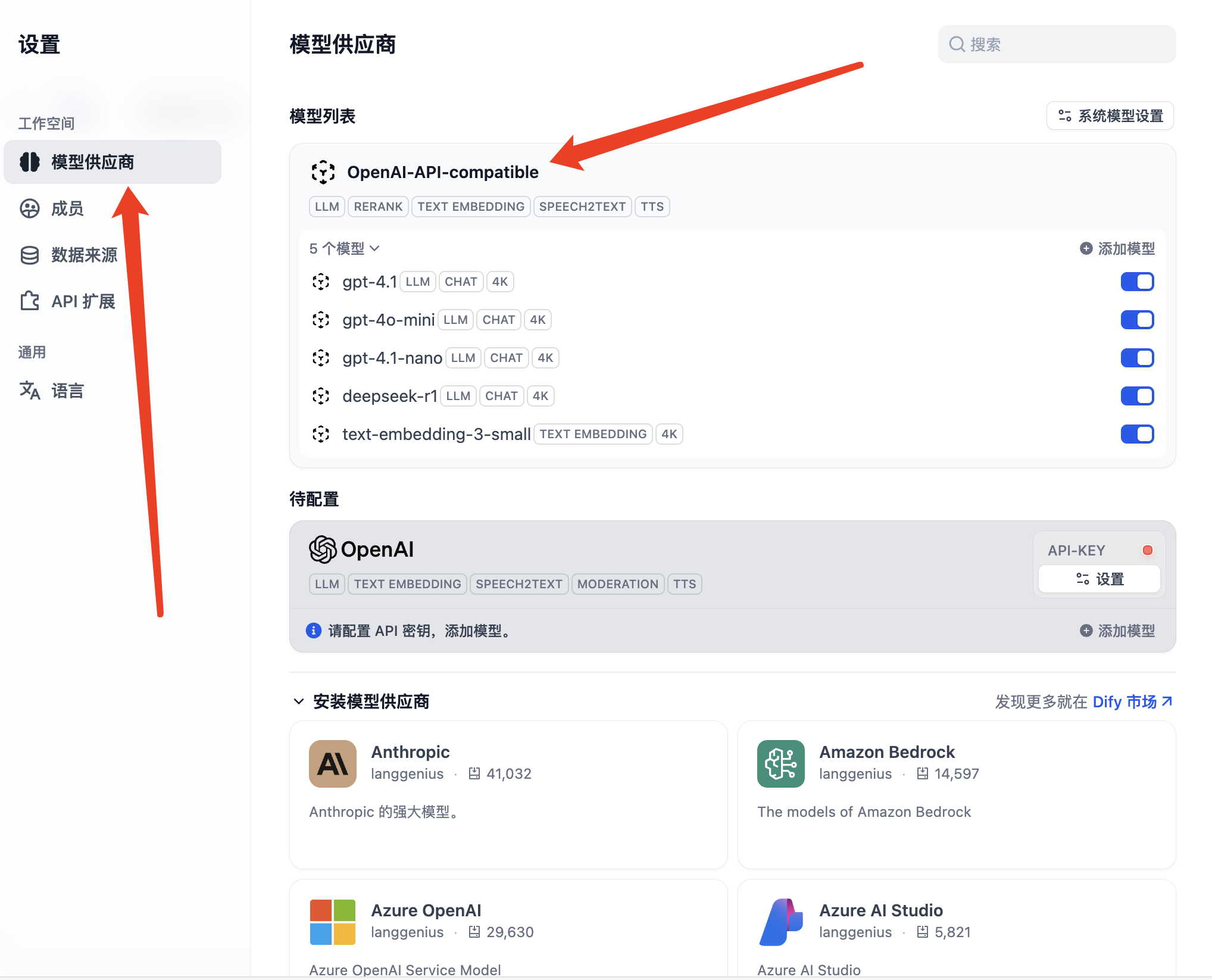Image resolution: width=1212 pixels, height=980 pixels.
Task: Toggle text-embedding-3-small model off
Action: 1138,434
